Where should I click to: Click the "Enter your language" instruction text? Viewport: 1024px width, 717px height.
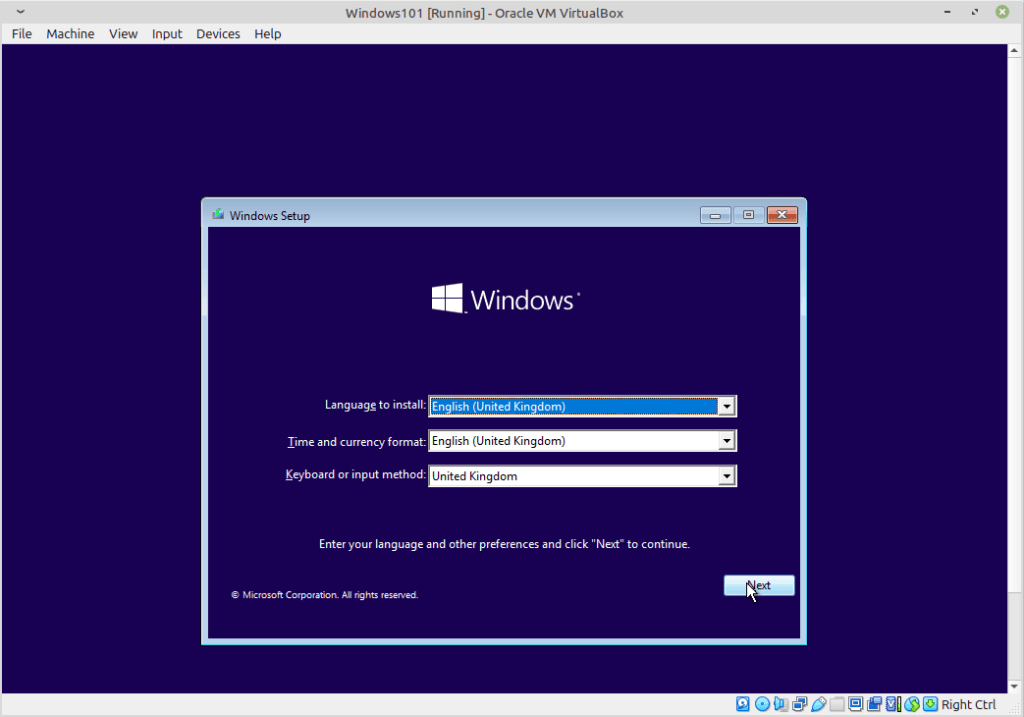coord(504,544)
